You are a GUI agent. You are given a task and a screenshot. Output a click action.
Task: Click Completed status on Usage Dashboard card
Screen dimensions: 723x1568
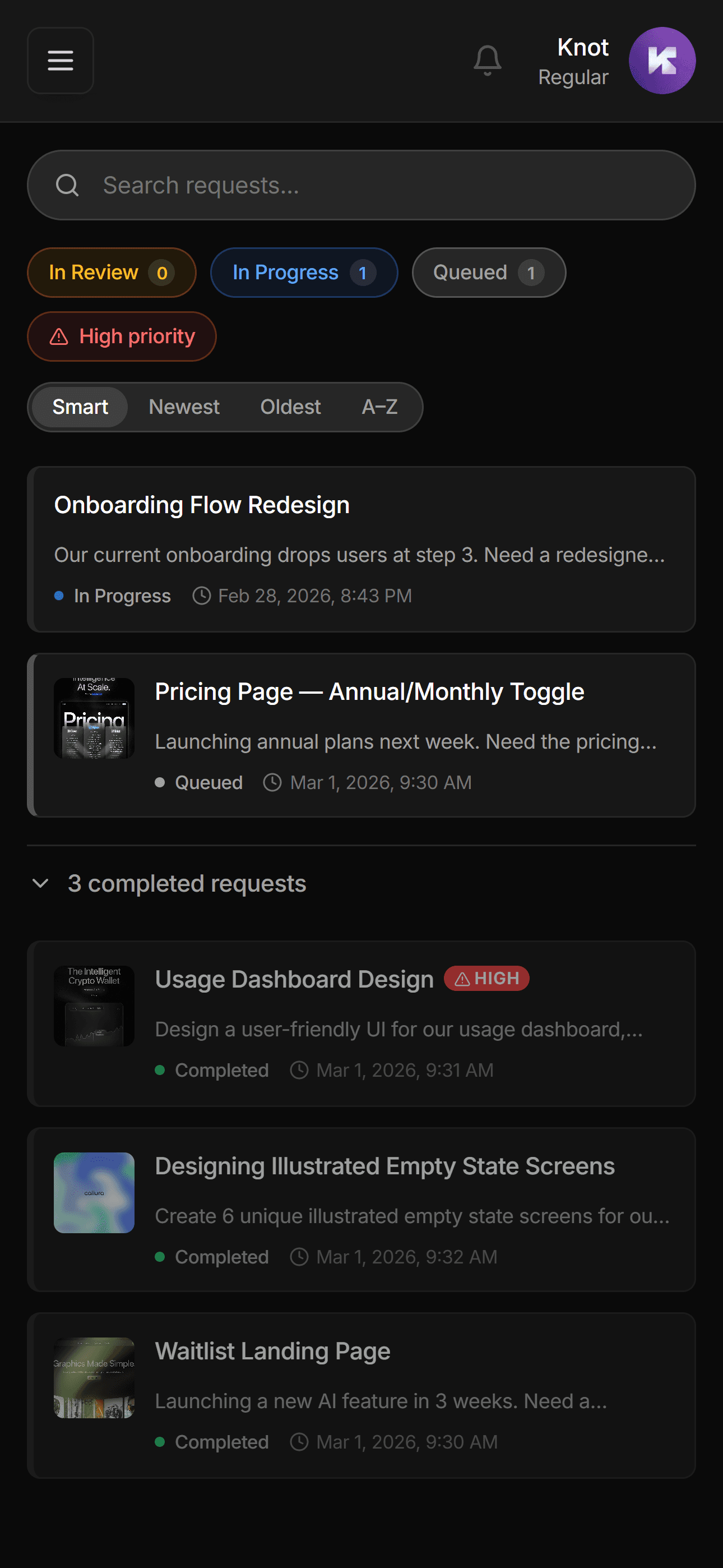221,1070
